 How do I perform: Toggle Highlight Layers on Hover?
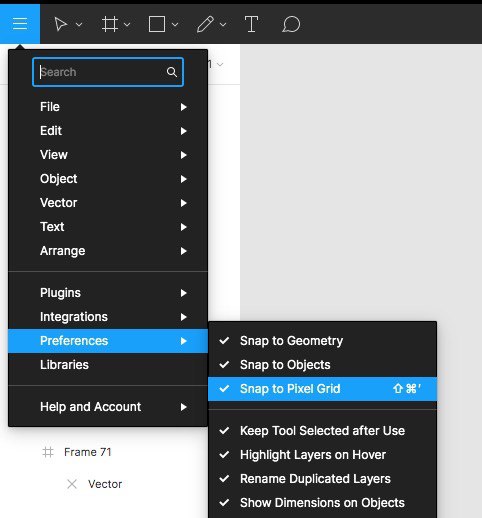322,455
